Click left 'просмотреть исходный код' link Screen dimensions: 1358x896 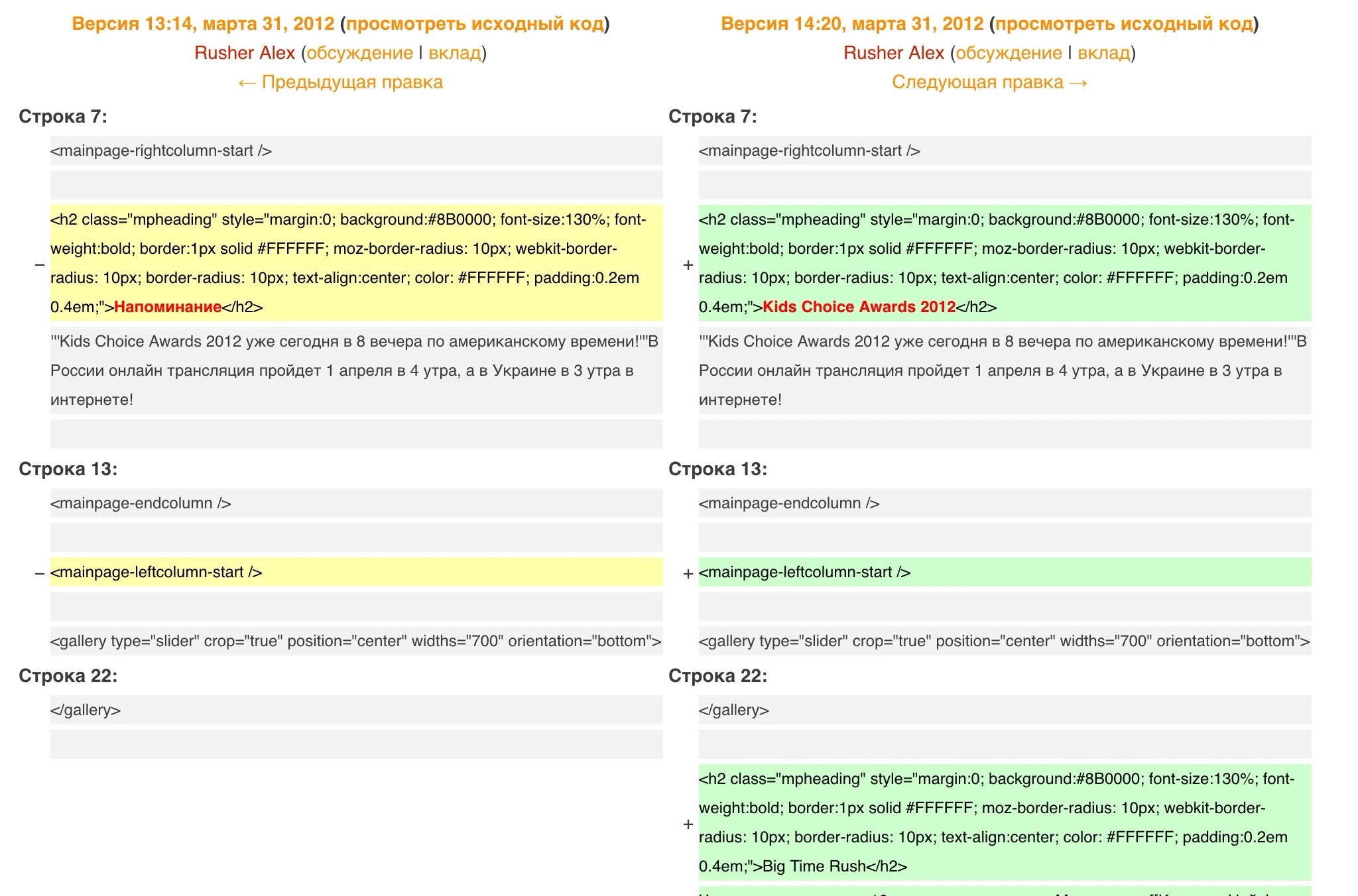pyautogui.click(x=475, y=24)
